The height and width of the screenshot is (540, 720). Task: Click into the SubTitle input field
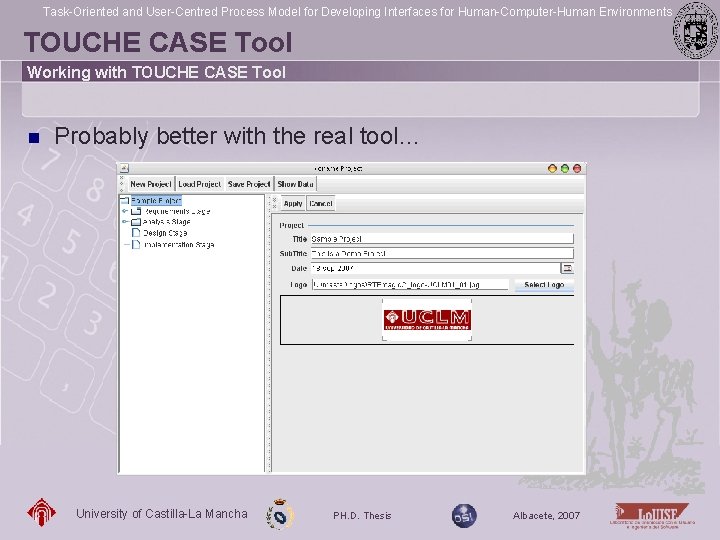(442, 253)
